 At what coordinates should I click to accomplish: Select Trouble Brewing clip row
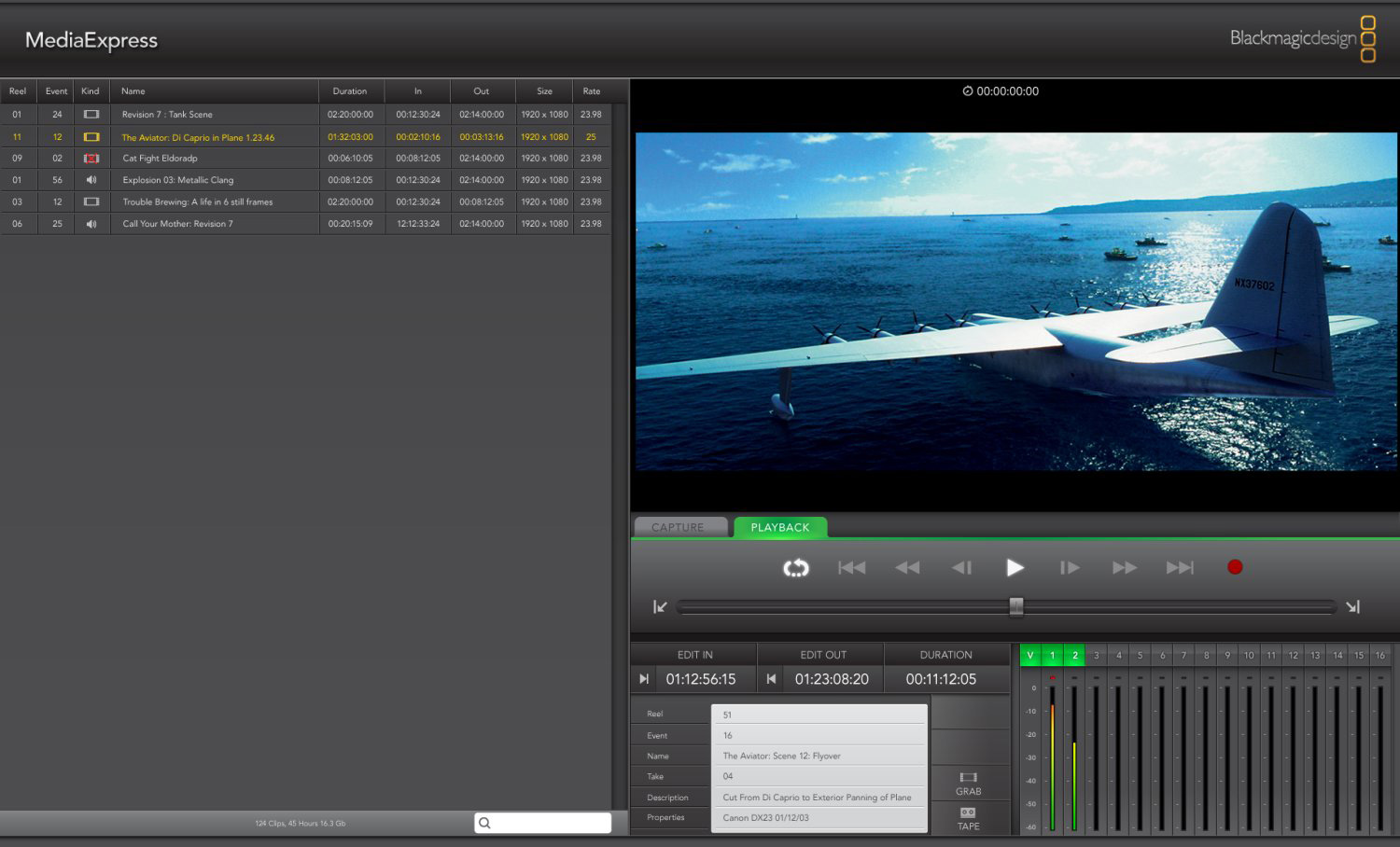[306, 201]
